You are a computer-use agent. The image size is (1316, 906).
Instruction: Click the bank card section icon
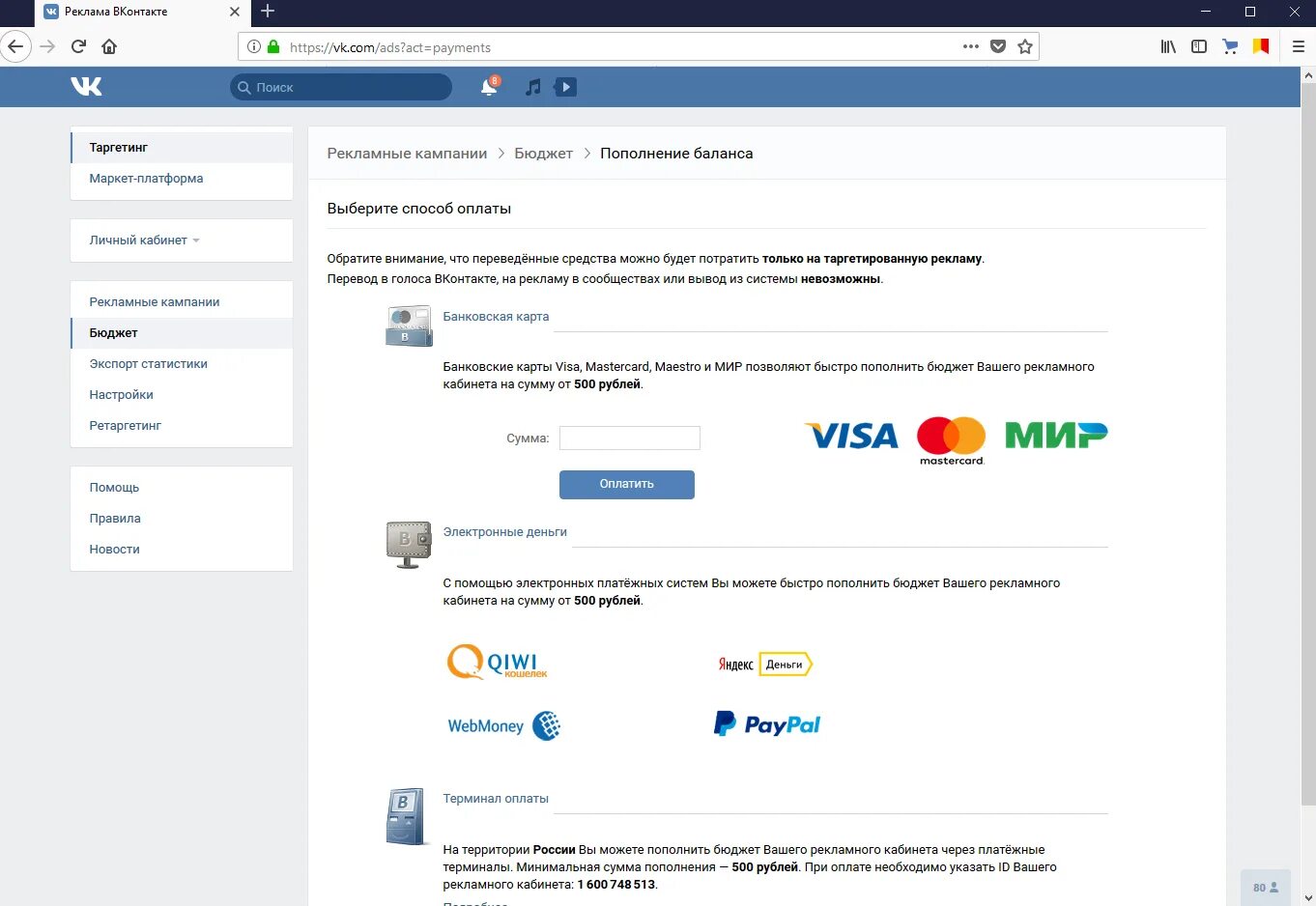tap(409, 326)
